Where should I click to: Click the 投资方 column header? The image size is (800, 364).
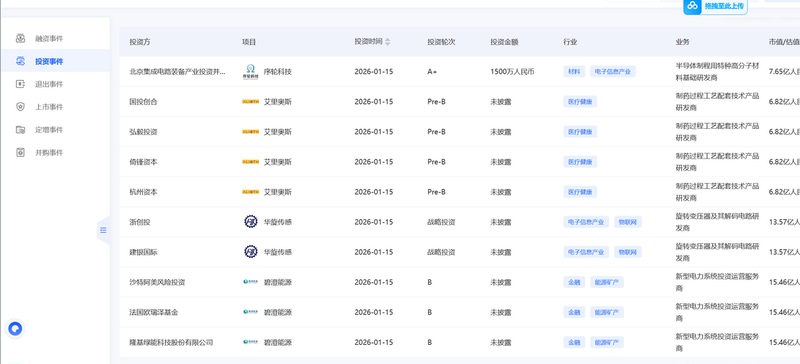[140, 42]
